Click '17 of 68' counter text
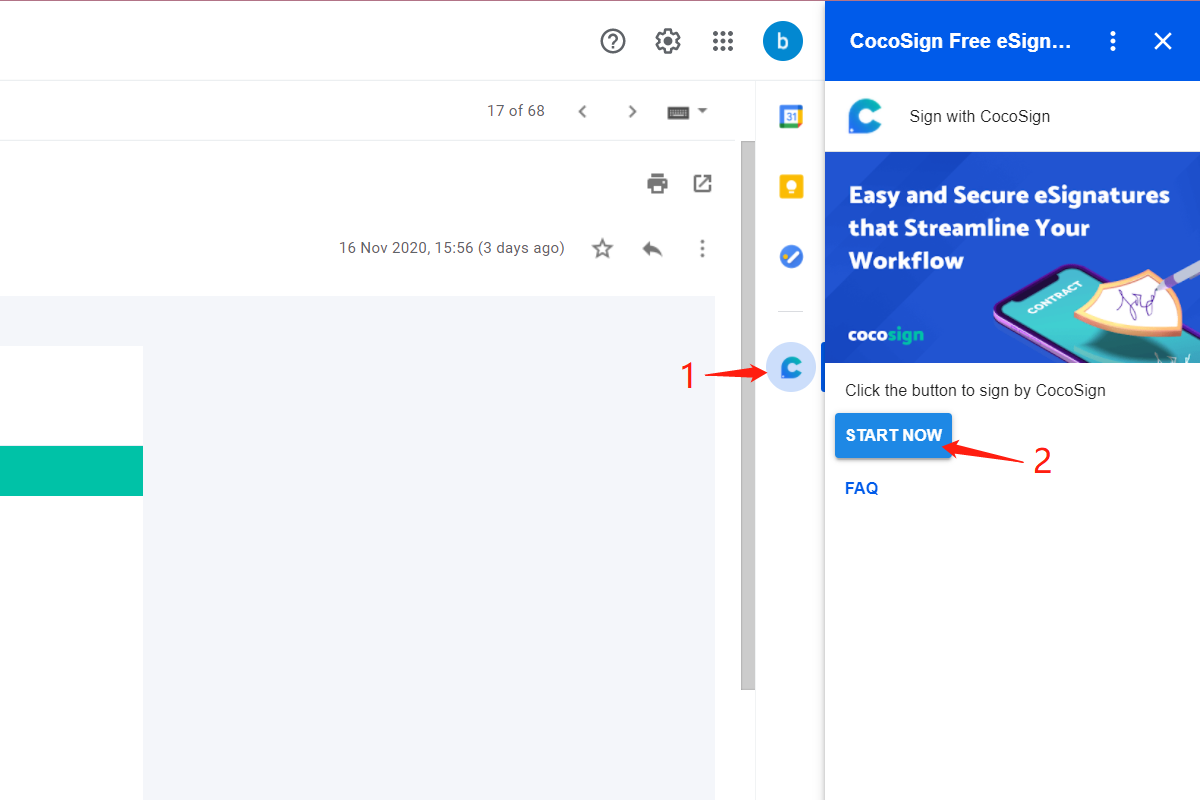 pos(516,111)
